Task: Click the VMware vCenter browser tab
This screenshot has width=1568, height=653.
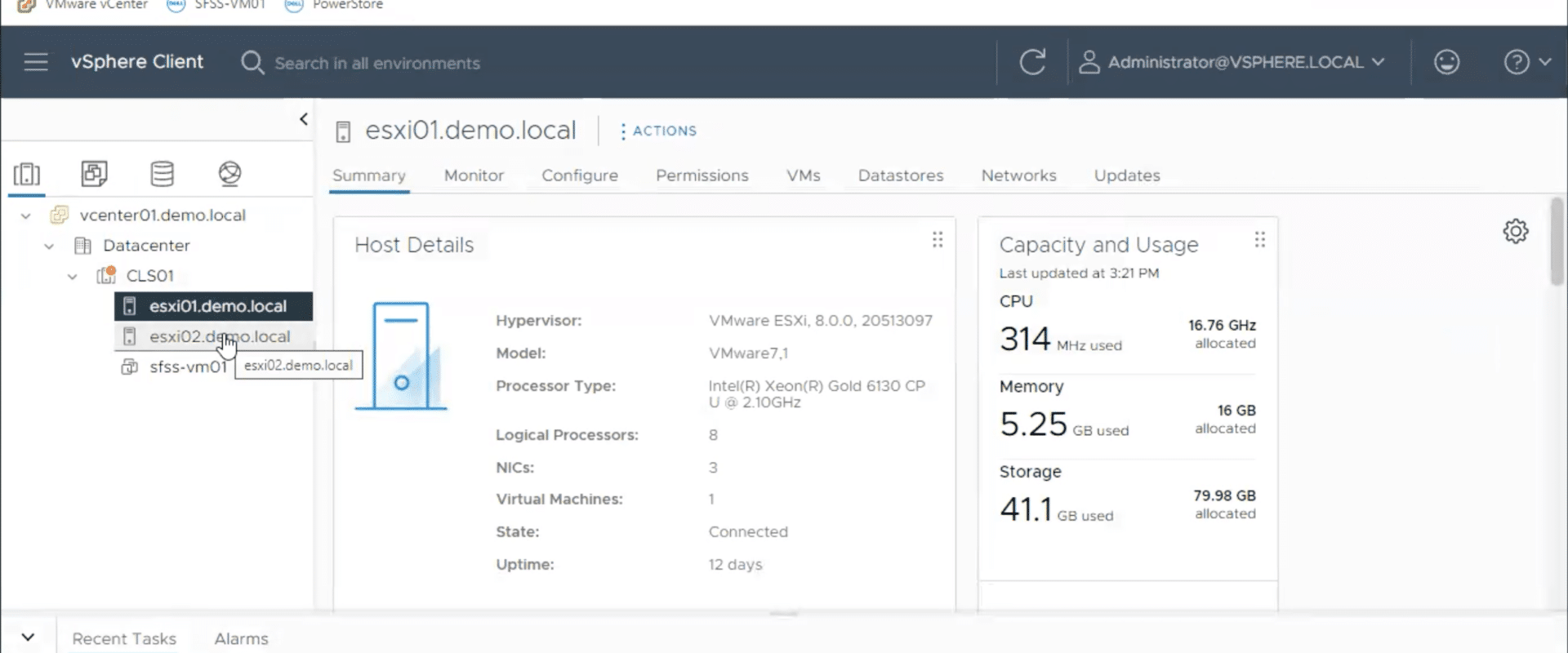Action: [83, 5]
